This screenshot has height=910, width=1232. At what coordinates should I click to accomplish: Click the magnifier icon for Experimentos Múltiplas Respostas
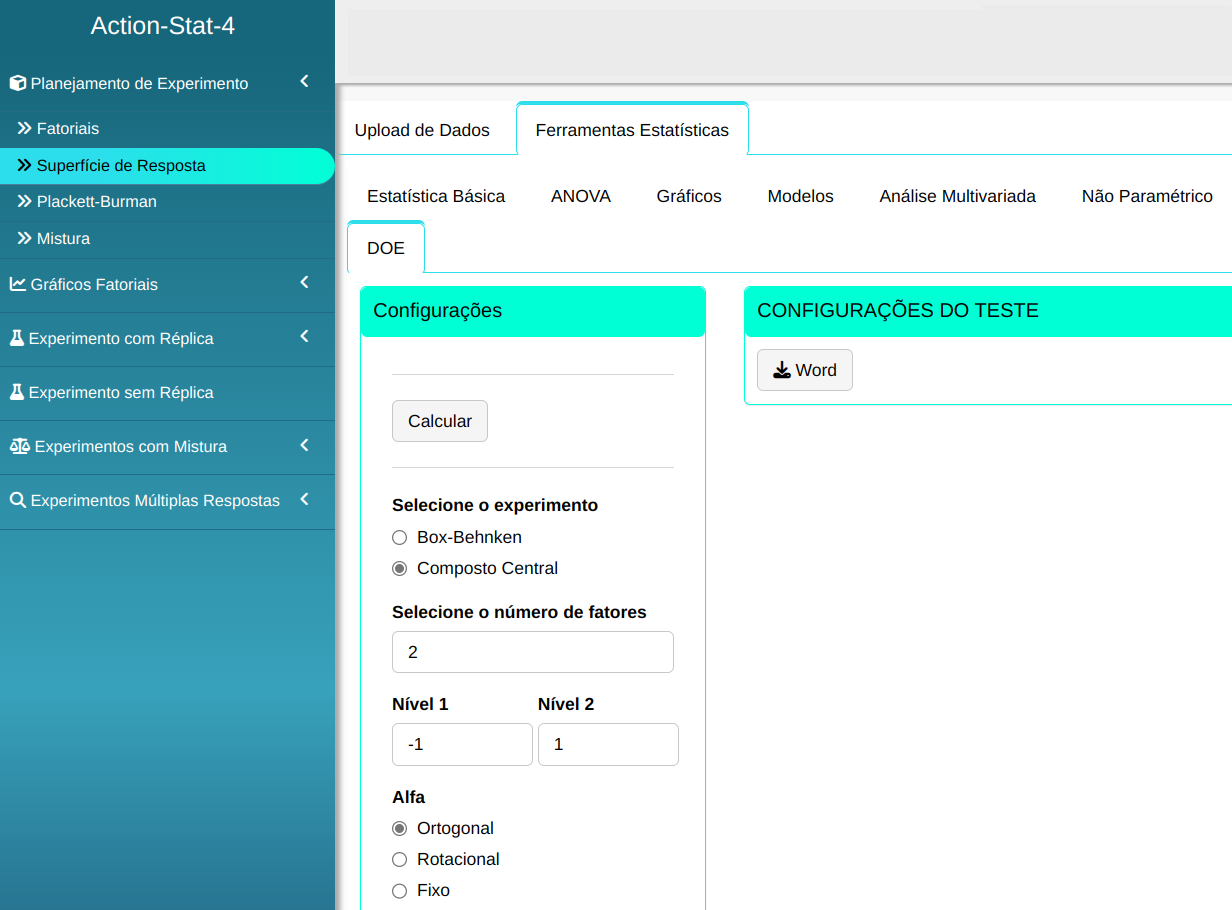[18, 500]
